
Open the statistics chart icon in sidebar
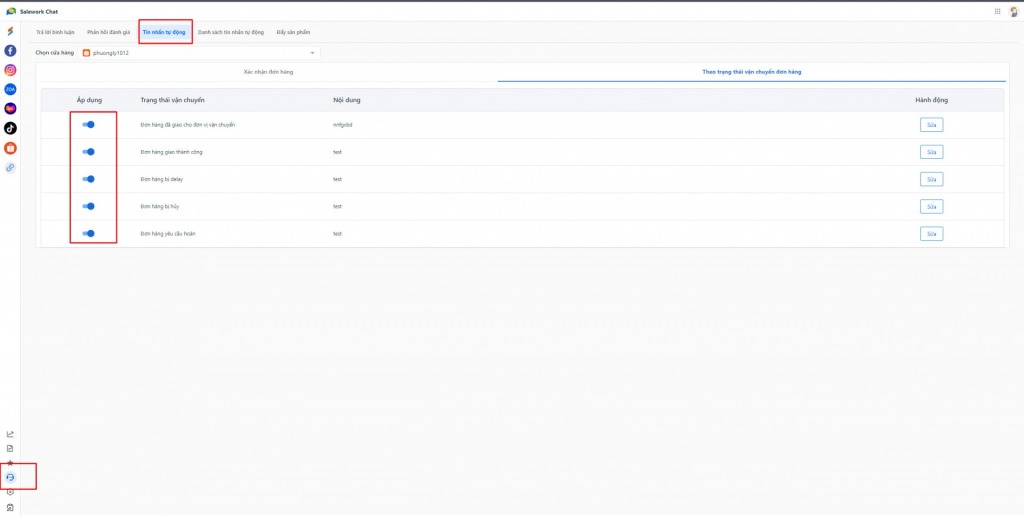coord(10,434)
